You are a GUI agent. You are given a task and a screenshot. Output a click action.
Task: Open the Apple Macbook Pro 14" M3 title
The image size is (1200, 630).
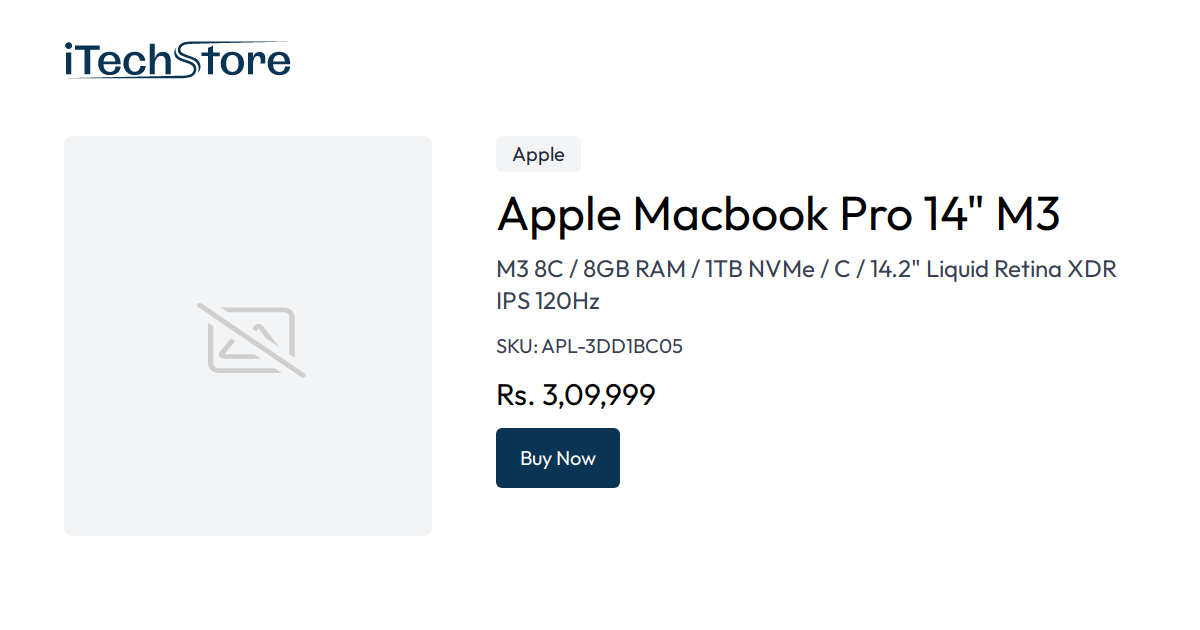point(780,214)
